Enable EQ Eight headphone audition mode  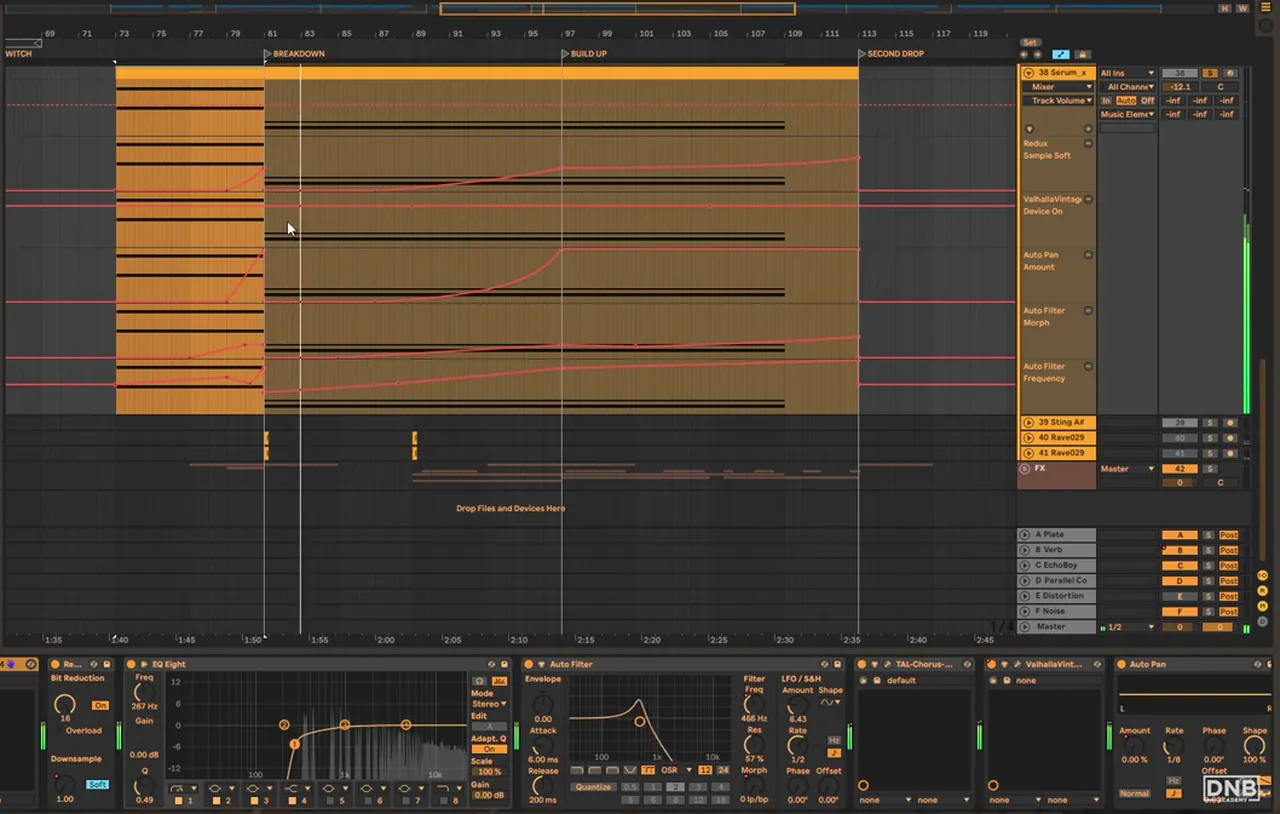pyautogui.click(x=479, y=680)
